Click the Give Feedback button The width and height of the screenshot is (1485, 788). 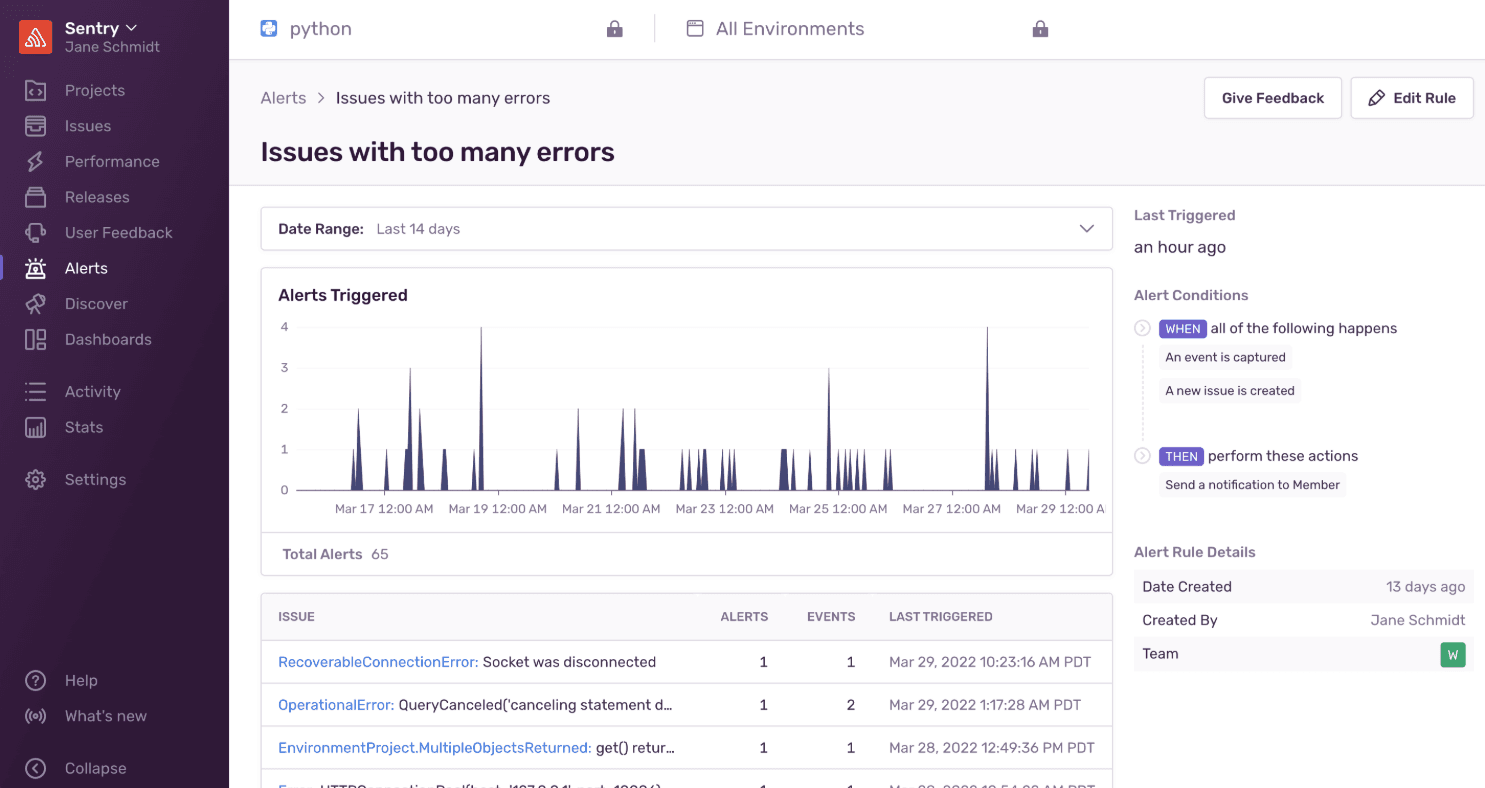(1272, 97)
